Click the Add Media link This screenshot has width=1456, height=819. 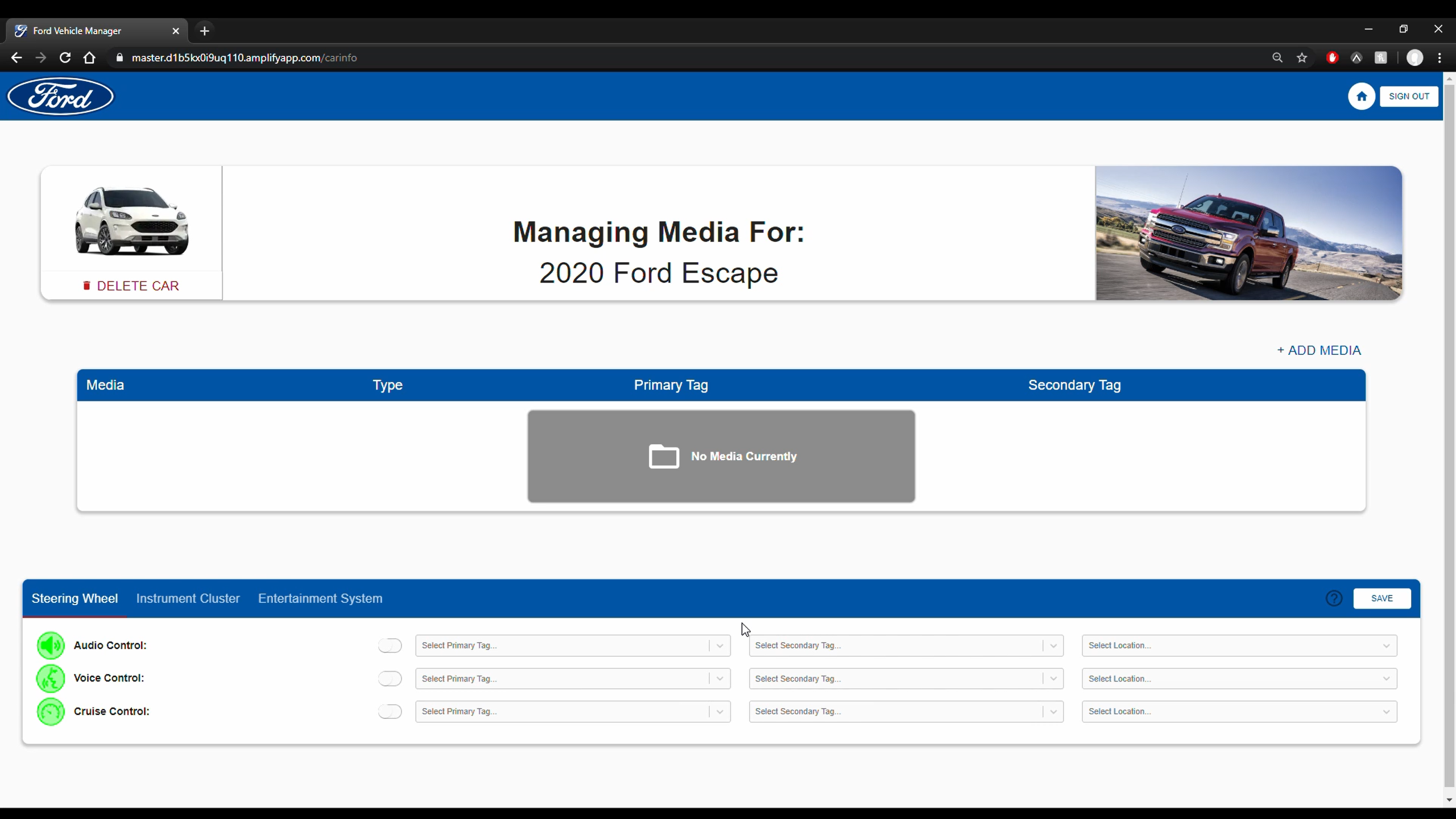pos(1318,350)
